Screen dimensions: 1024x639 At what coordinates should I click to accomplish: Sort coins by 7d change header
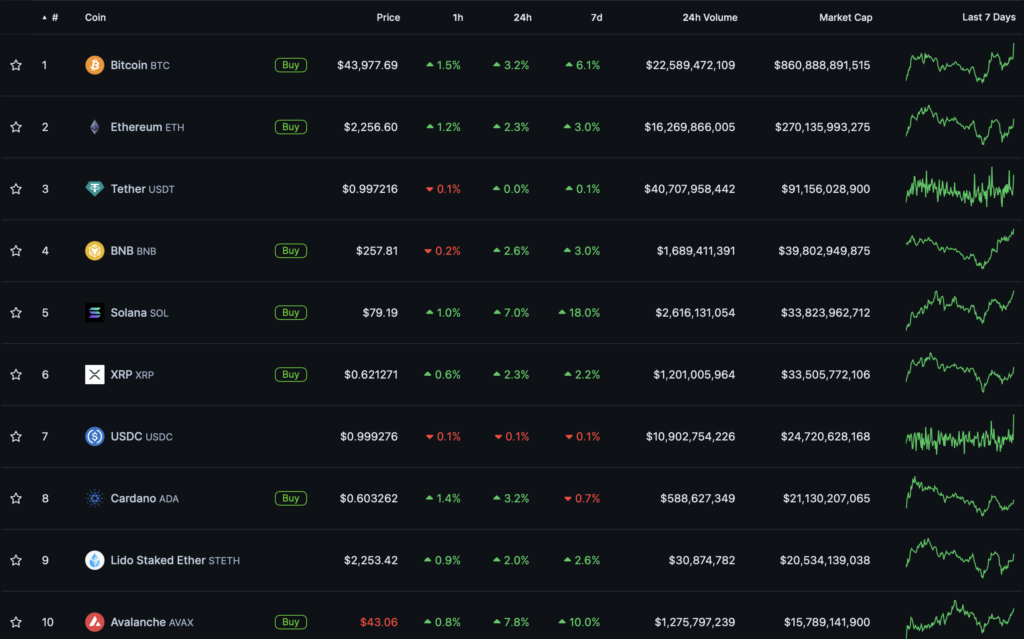596,17
